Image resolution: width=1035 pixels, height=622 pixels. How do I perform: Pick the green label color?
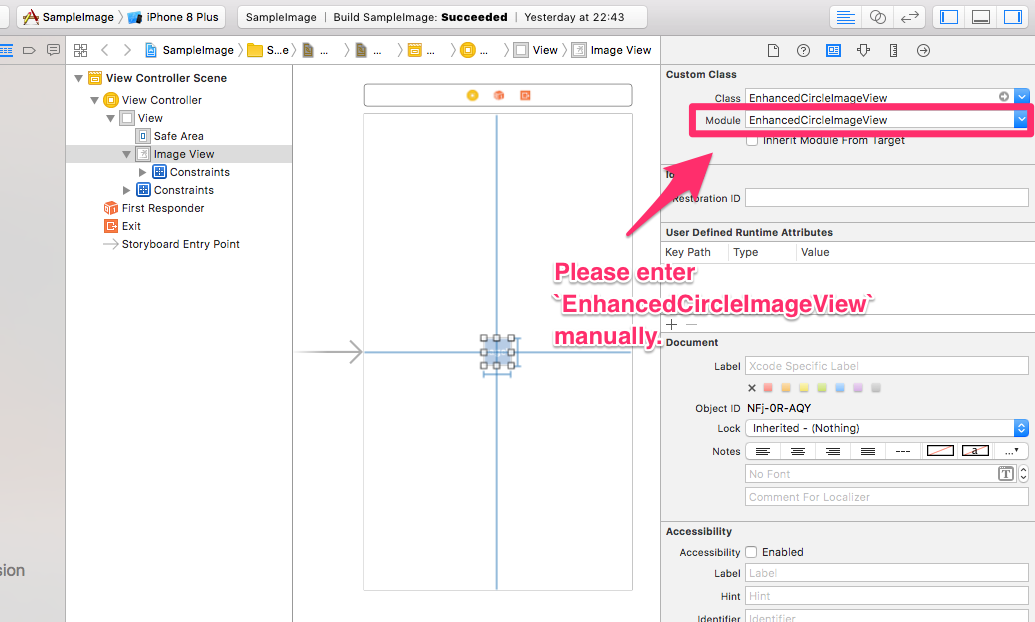822,388
